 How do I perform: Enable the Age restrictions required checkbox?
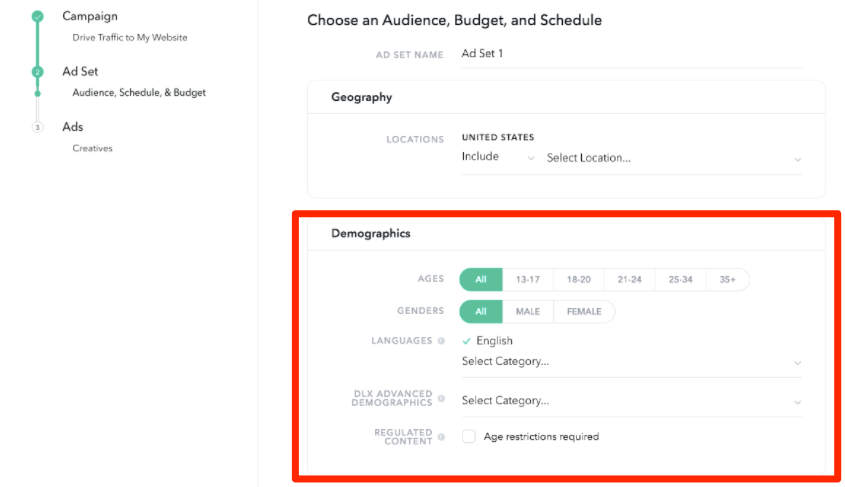469,437
